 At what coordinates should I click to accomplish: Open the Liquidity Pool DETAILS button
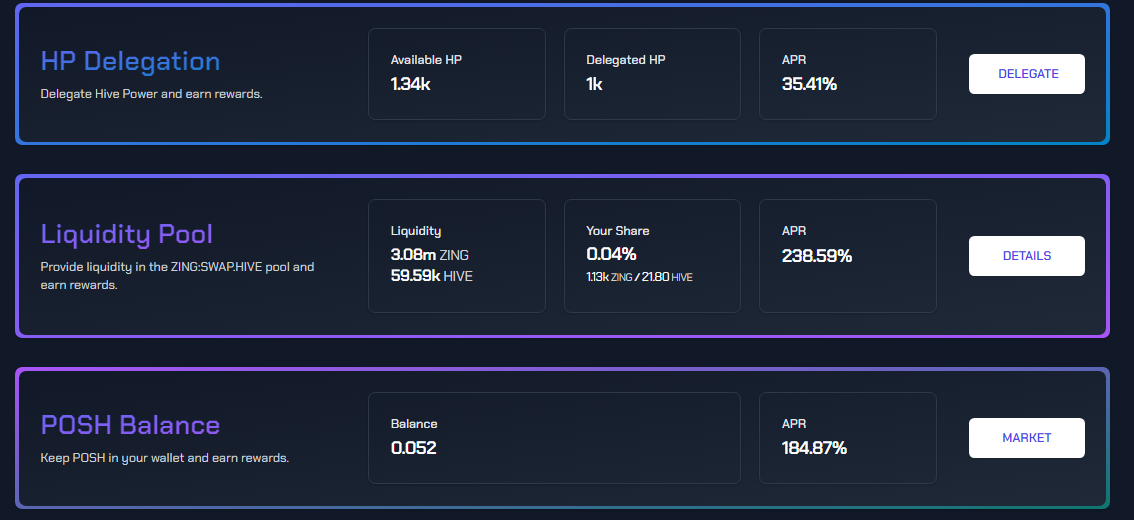click(1026, 256)
